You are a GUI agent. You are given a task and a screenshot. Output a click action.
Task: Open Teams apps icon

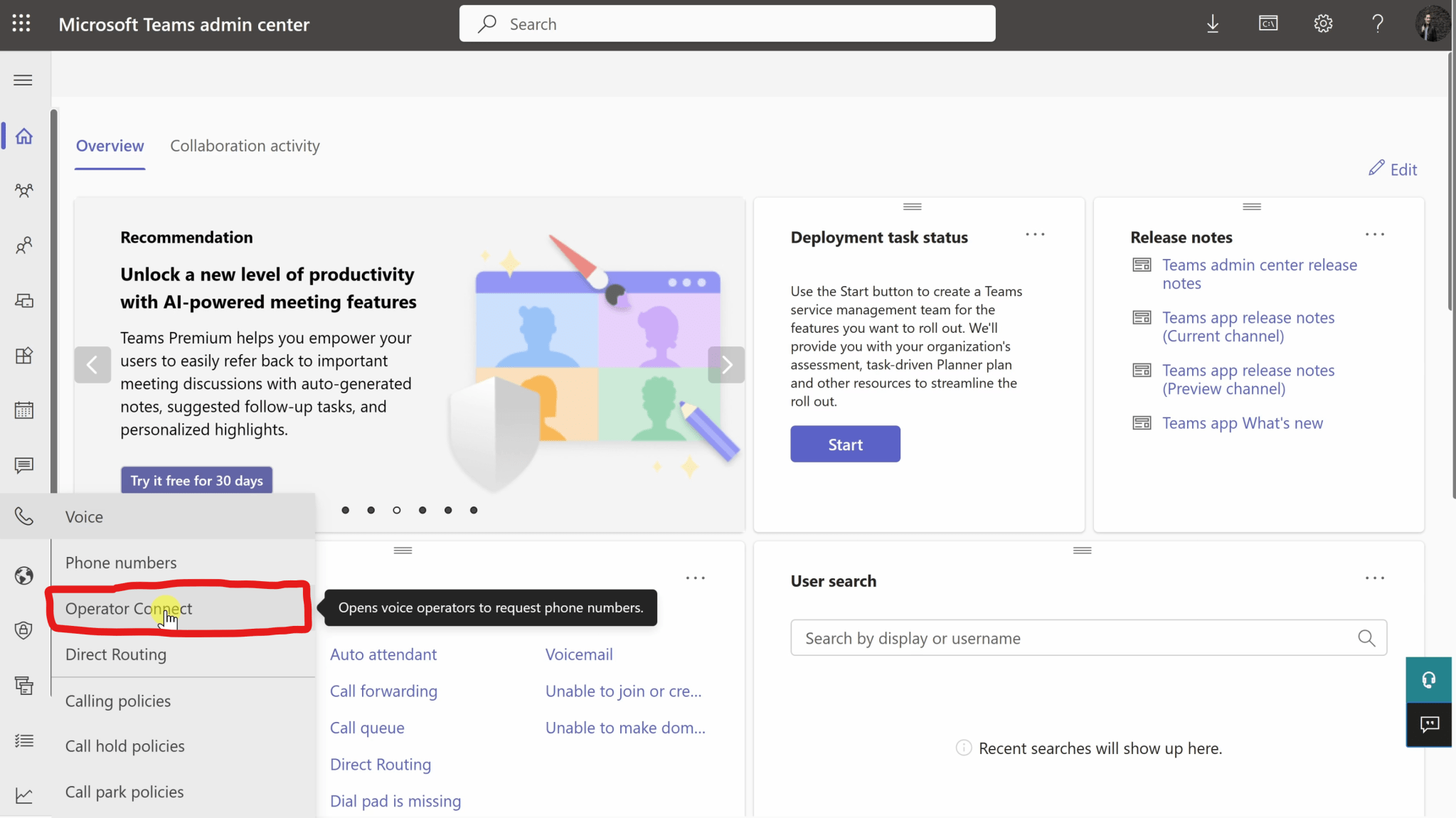24,355
